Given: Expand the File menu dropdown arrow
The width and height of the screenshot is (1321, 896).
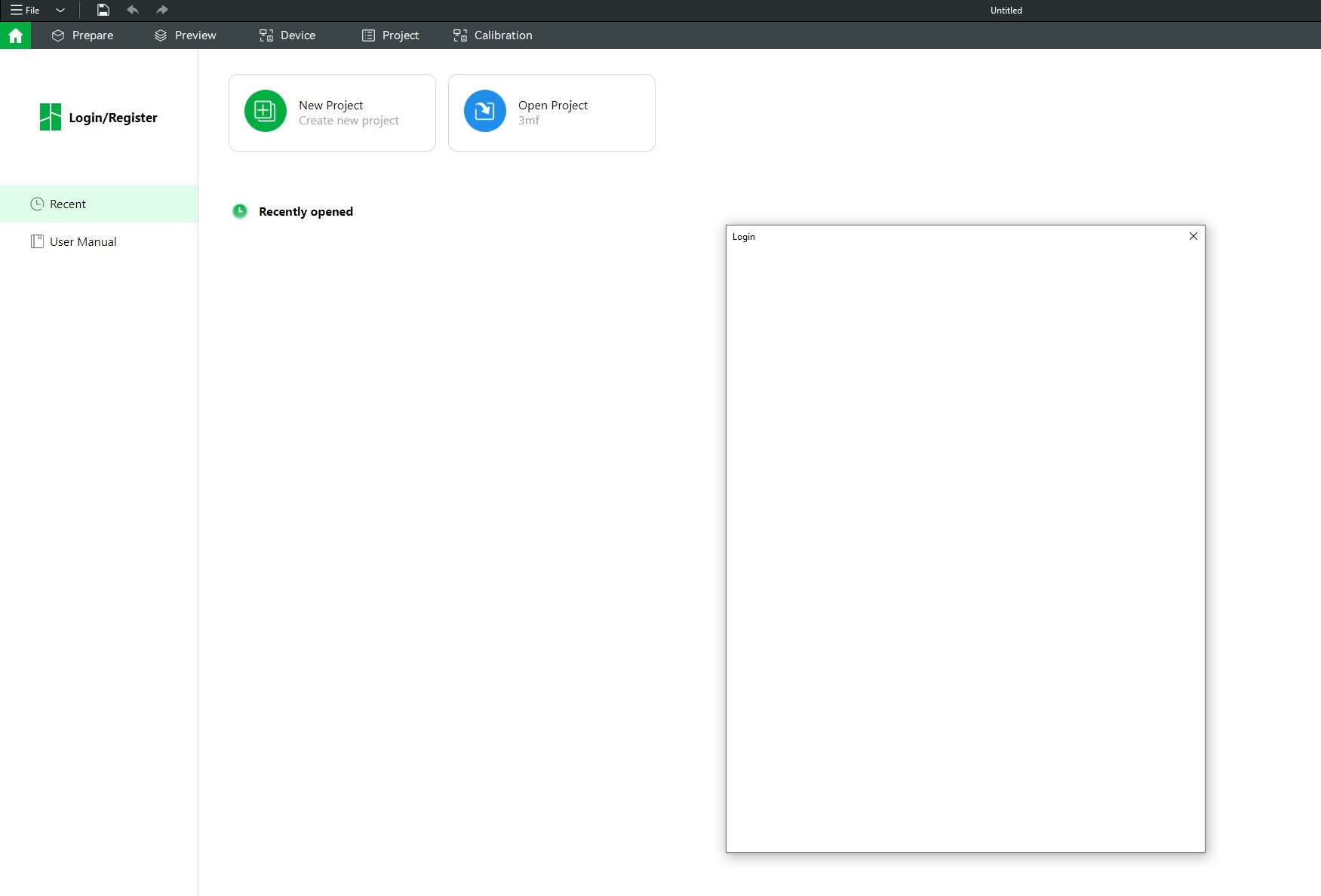Looking at the screenshot, I should click(60, 10).
